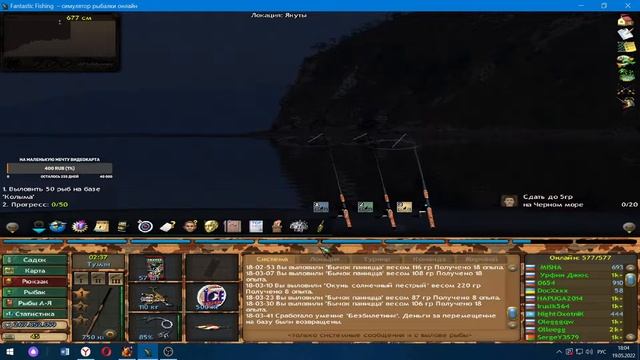This screenshot has width=640, height=360.
Task: Open the brown journal book icon
Action: coord(233,226)
